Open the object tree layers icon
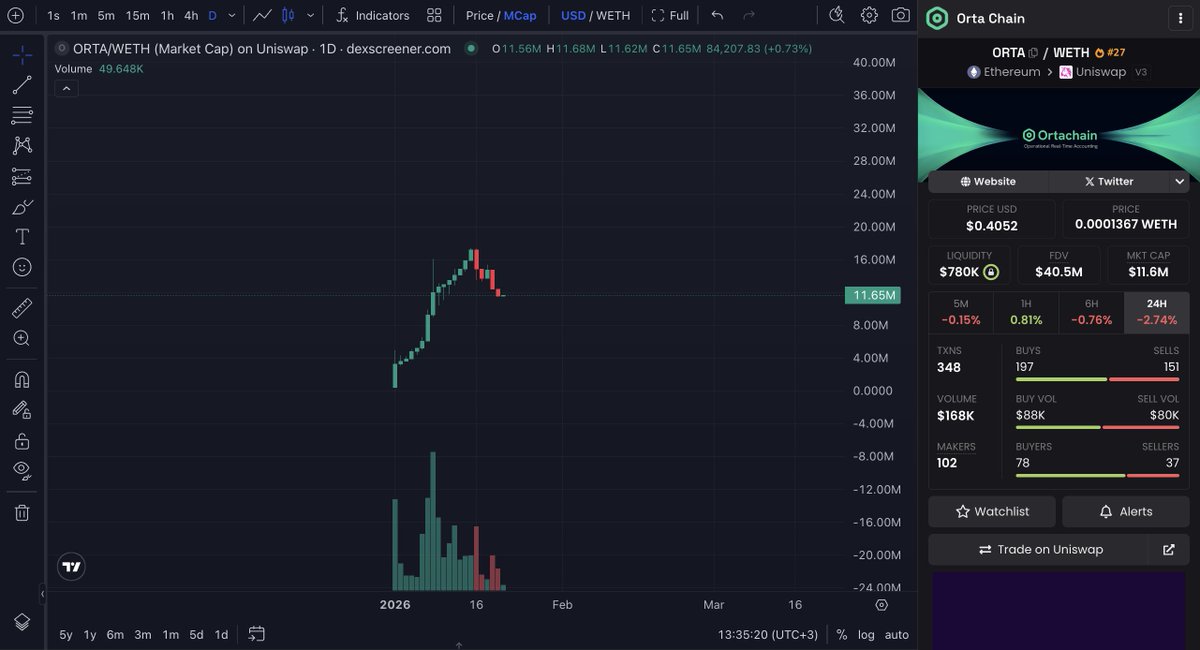 pyautogui.click(x=22, y=622)
